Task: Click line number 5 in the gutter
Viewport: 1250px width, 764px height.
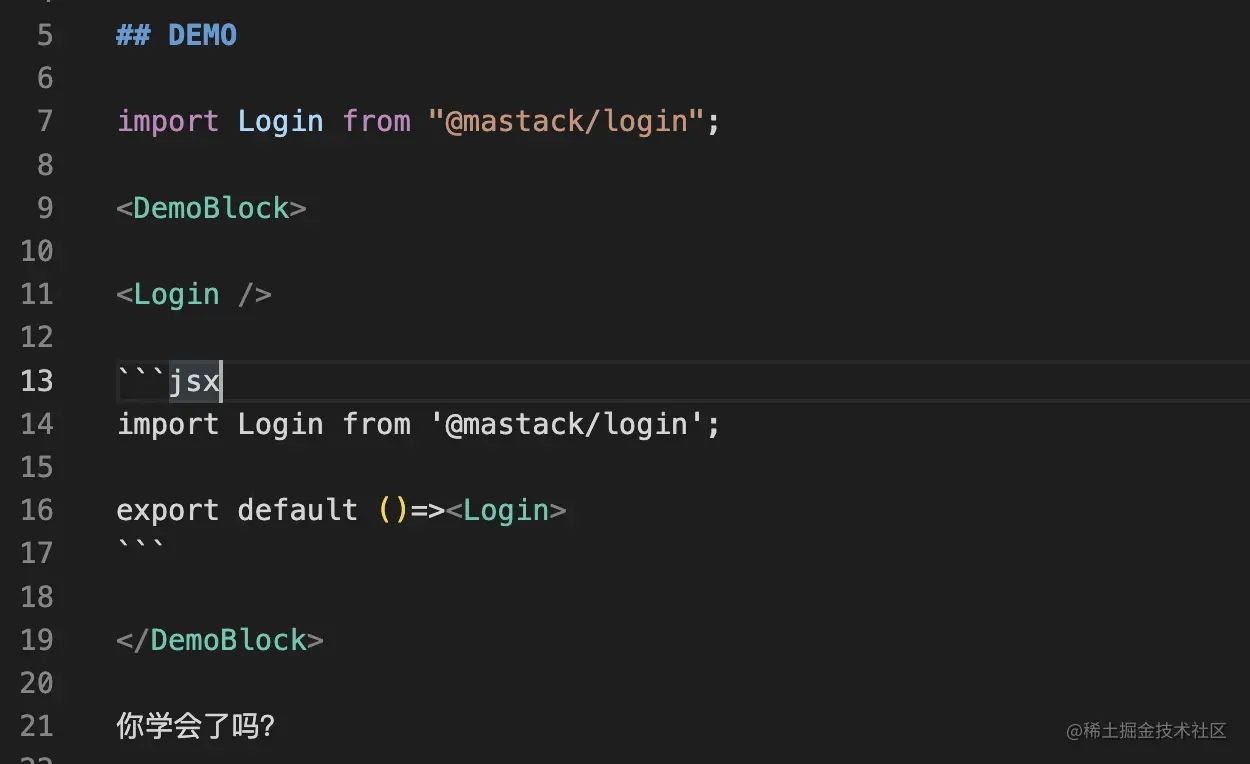Action: (45, 35)
